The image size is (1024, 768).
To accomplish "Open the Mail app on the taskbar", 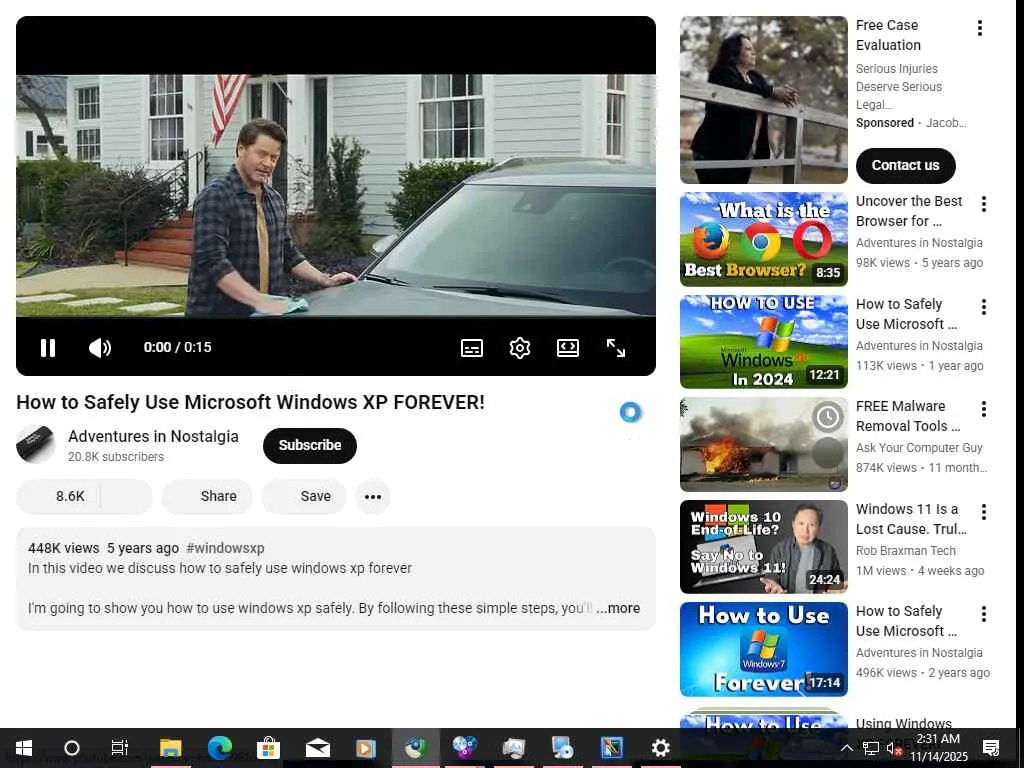I will tap(317, 748).
